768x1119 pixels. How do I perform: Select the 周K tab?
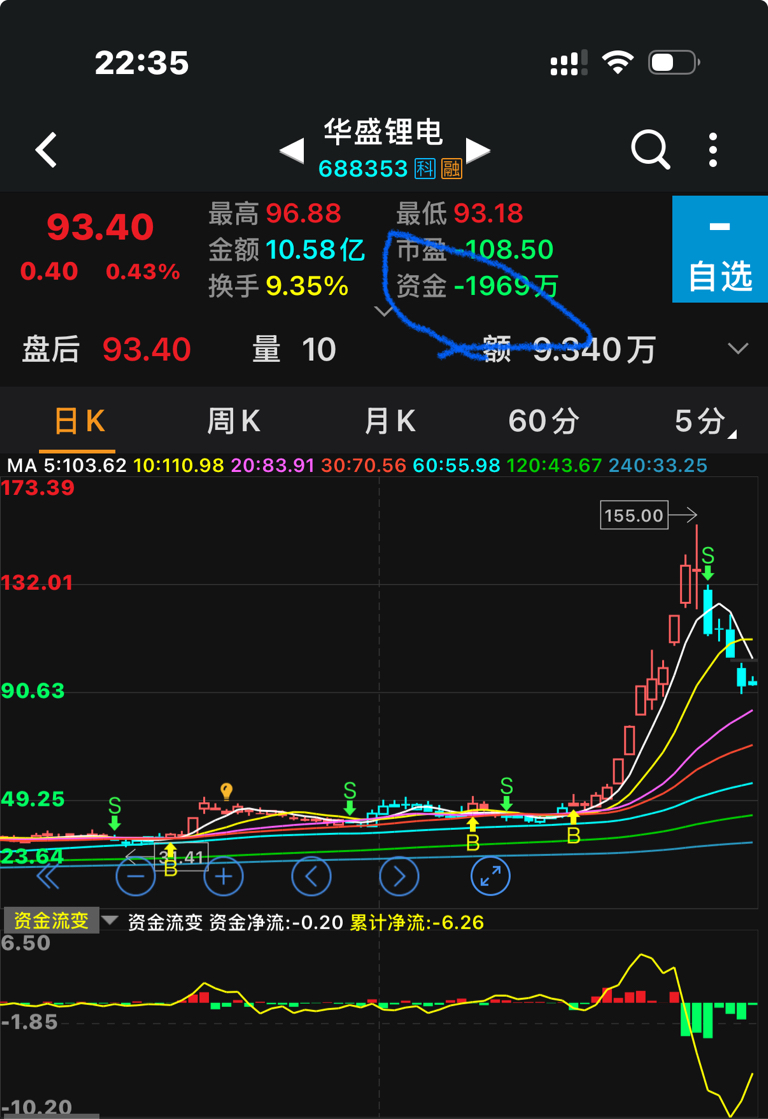click(x=233, y=421)
